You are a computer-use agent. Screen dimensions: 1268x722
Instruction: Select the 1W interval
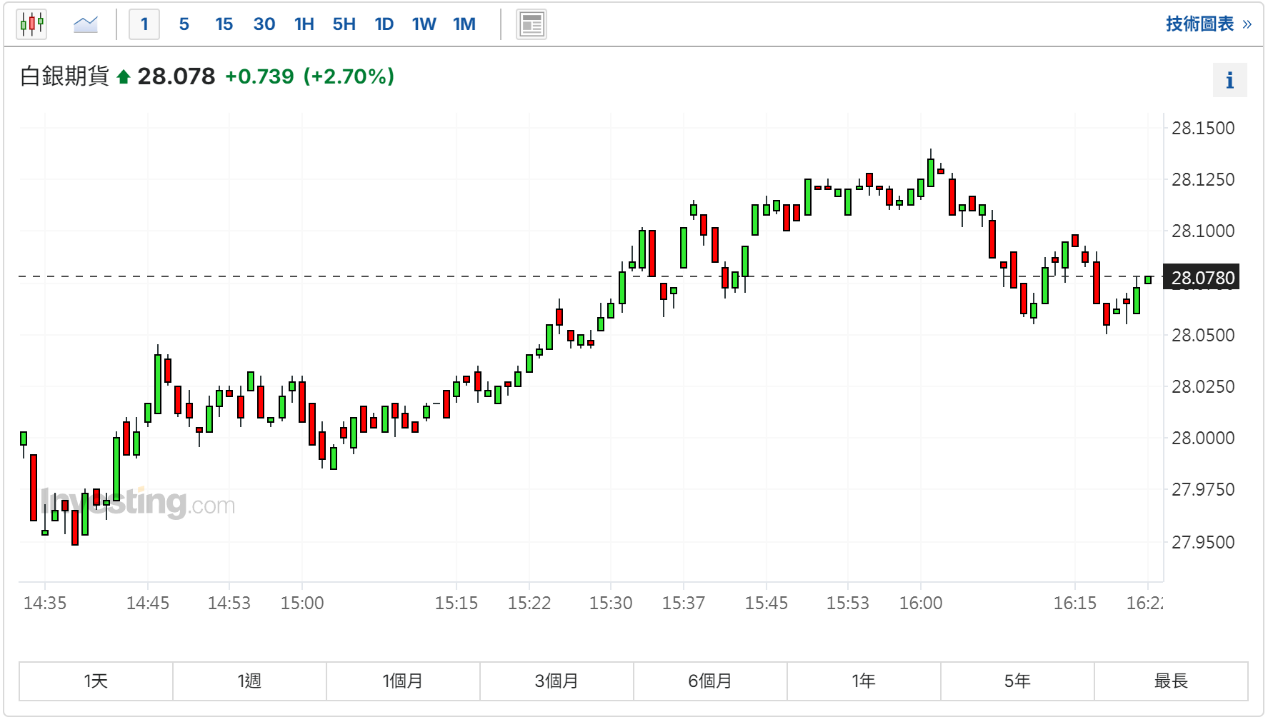[x=424, y=24]
